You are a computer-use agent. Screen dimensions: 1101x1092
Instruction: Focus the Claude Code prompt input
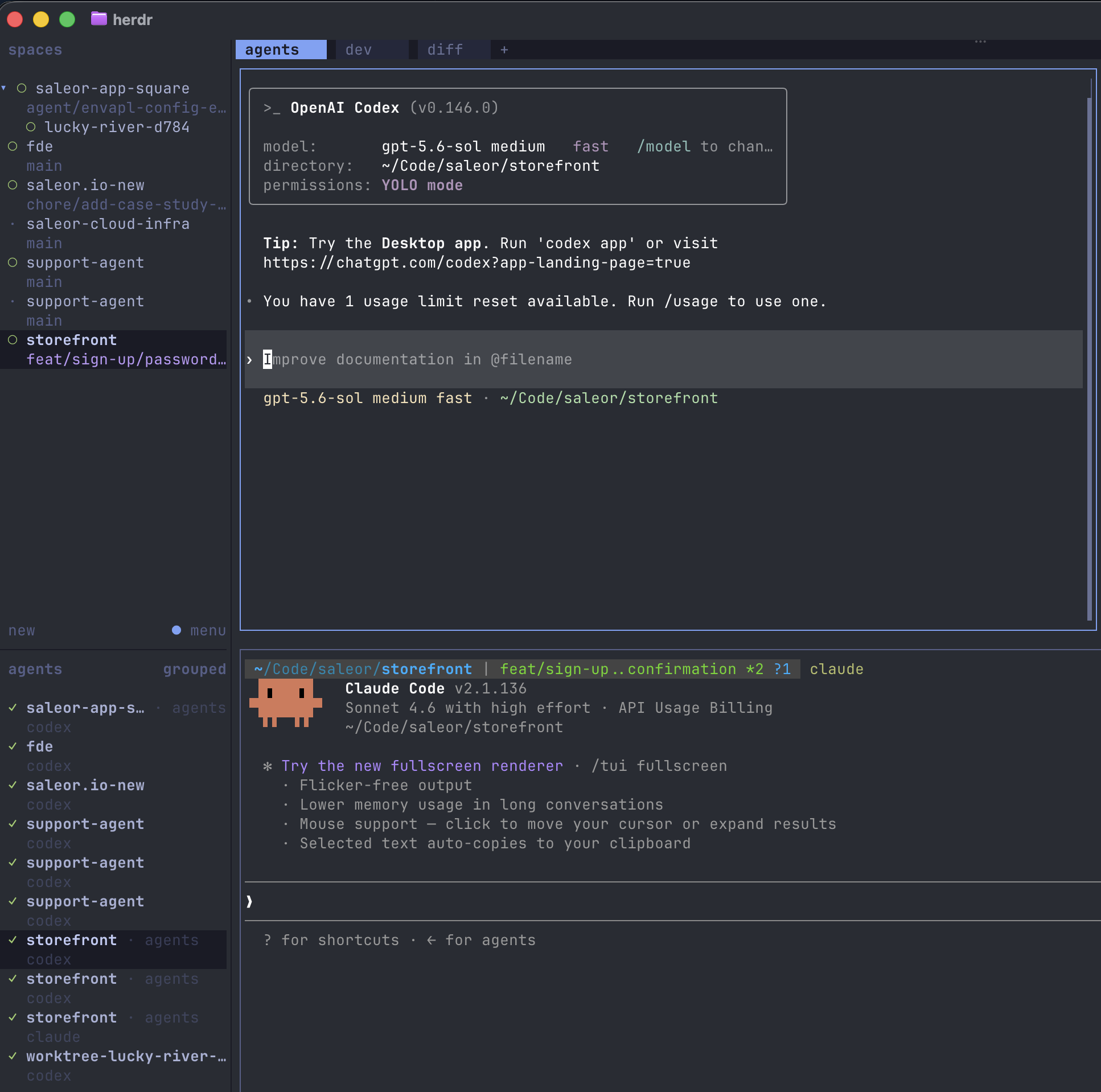click(x=672, y=902)
